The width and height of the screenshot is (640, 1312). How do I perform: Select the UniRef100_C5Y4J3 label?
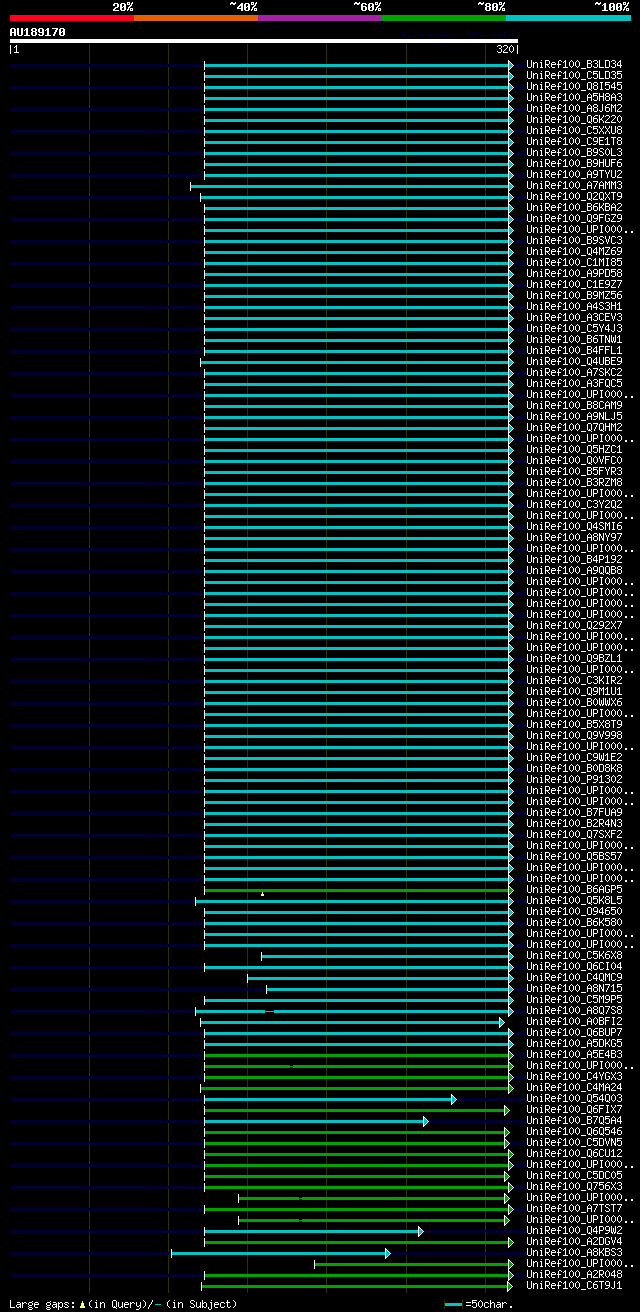click(574, 329)
